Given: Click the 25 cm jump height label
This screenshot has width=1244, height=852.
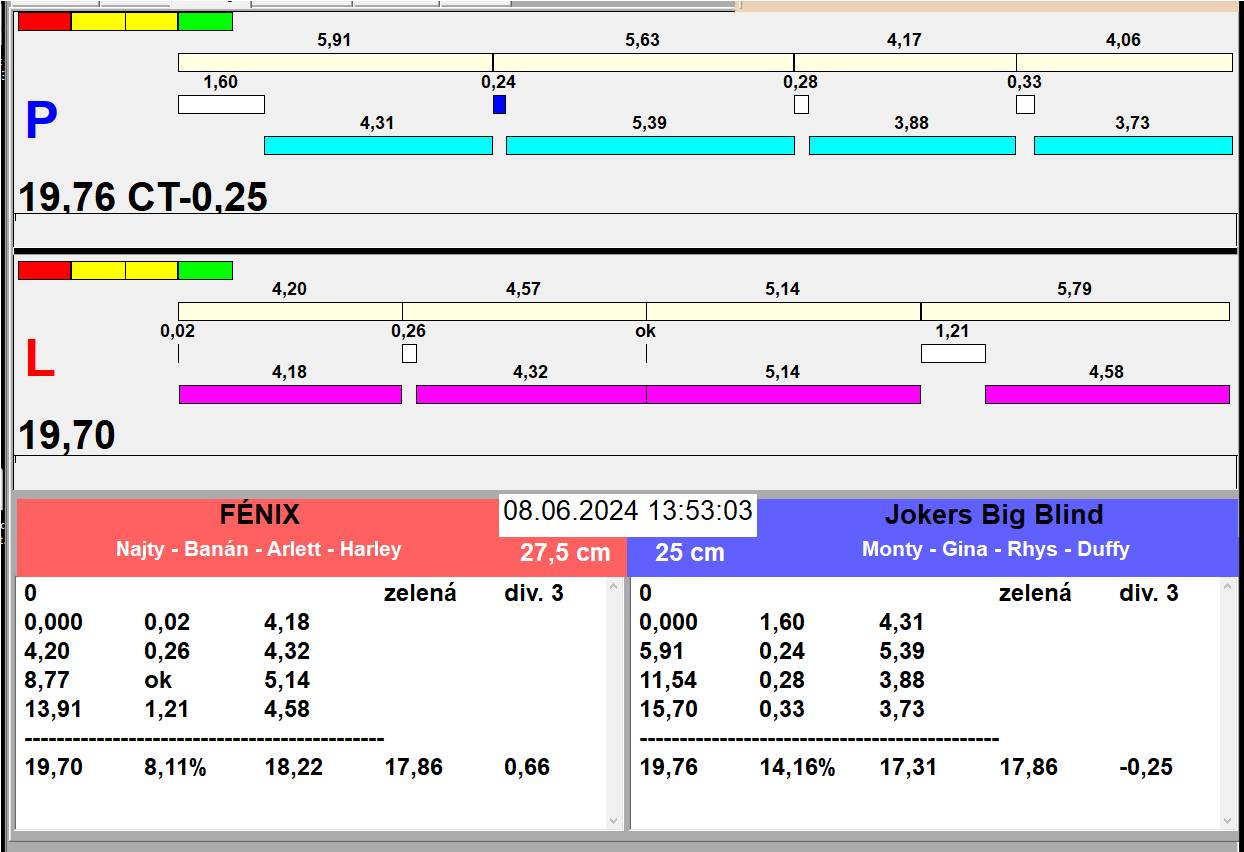Looking at the screenshot, I should pos(689,553).
